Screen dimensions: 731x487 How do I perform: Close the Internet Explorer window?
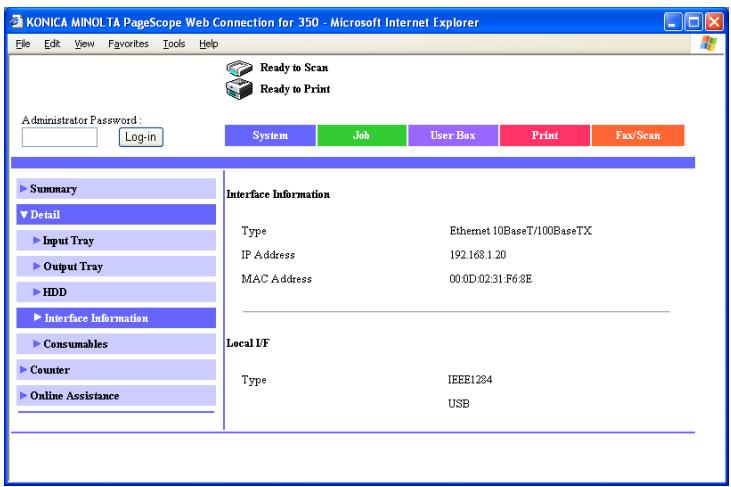tap(714, 22)
